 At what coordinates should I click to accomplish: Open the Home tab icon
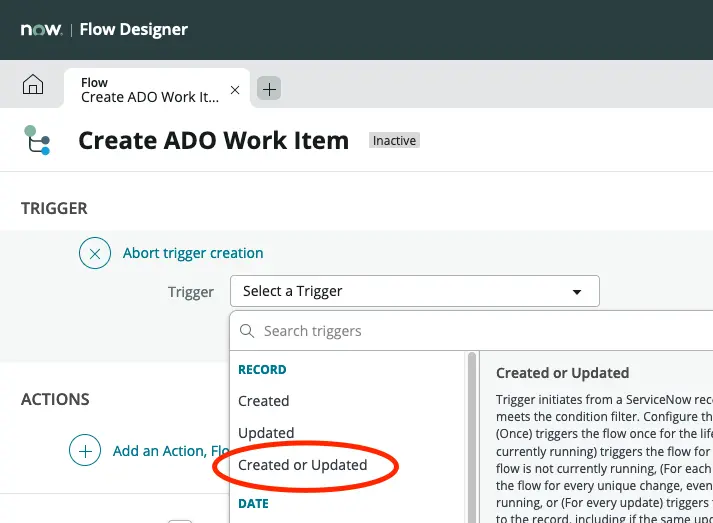pyautogui.click(x=33, y=87)
